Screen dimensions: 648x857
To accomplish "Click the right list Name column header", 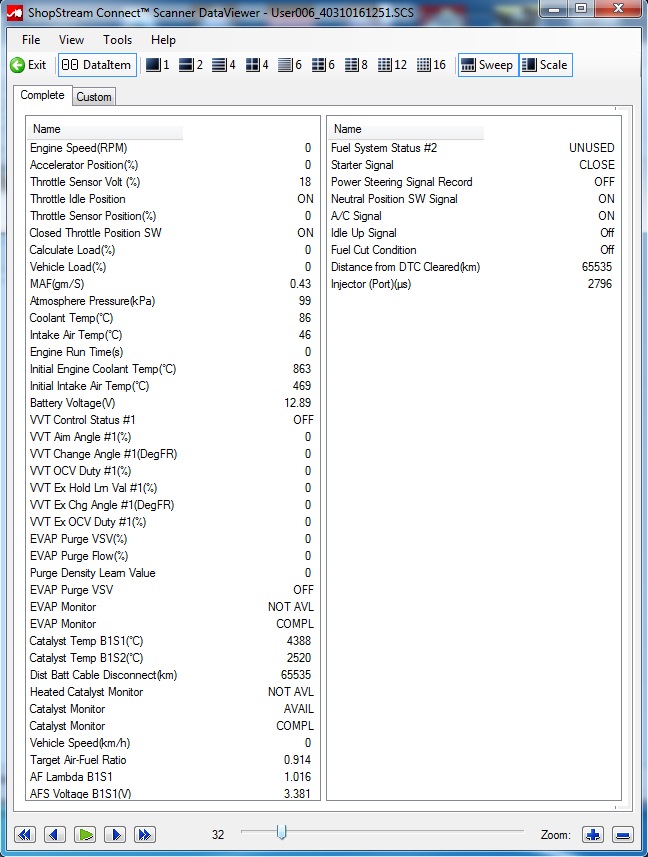I will click(x=406, y=130).
